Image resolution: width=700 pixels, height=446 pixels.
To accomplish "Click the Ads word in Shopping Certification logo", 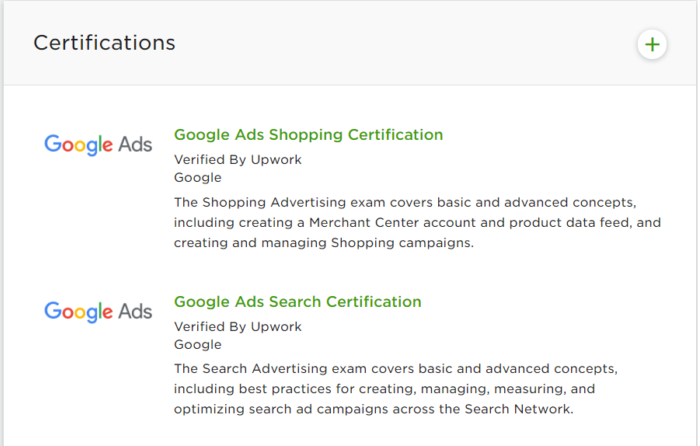I will [x=135, y=144].
